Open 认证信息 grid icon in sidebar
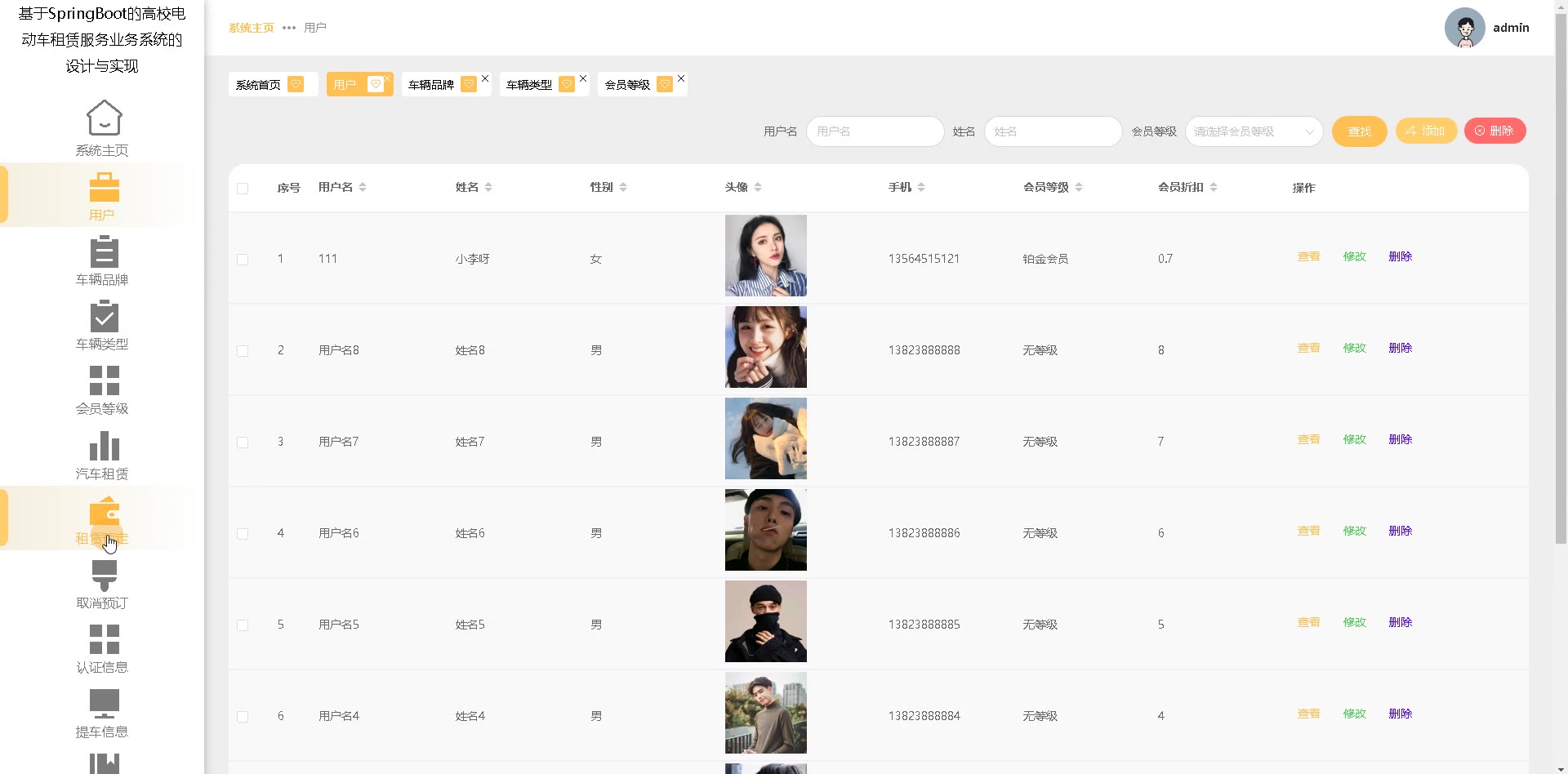Image resolution: width=1568 pixels, height=774 pixels. pos(104,639)
